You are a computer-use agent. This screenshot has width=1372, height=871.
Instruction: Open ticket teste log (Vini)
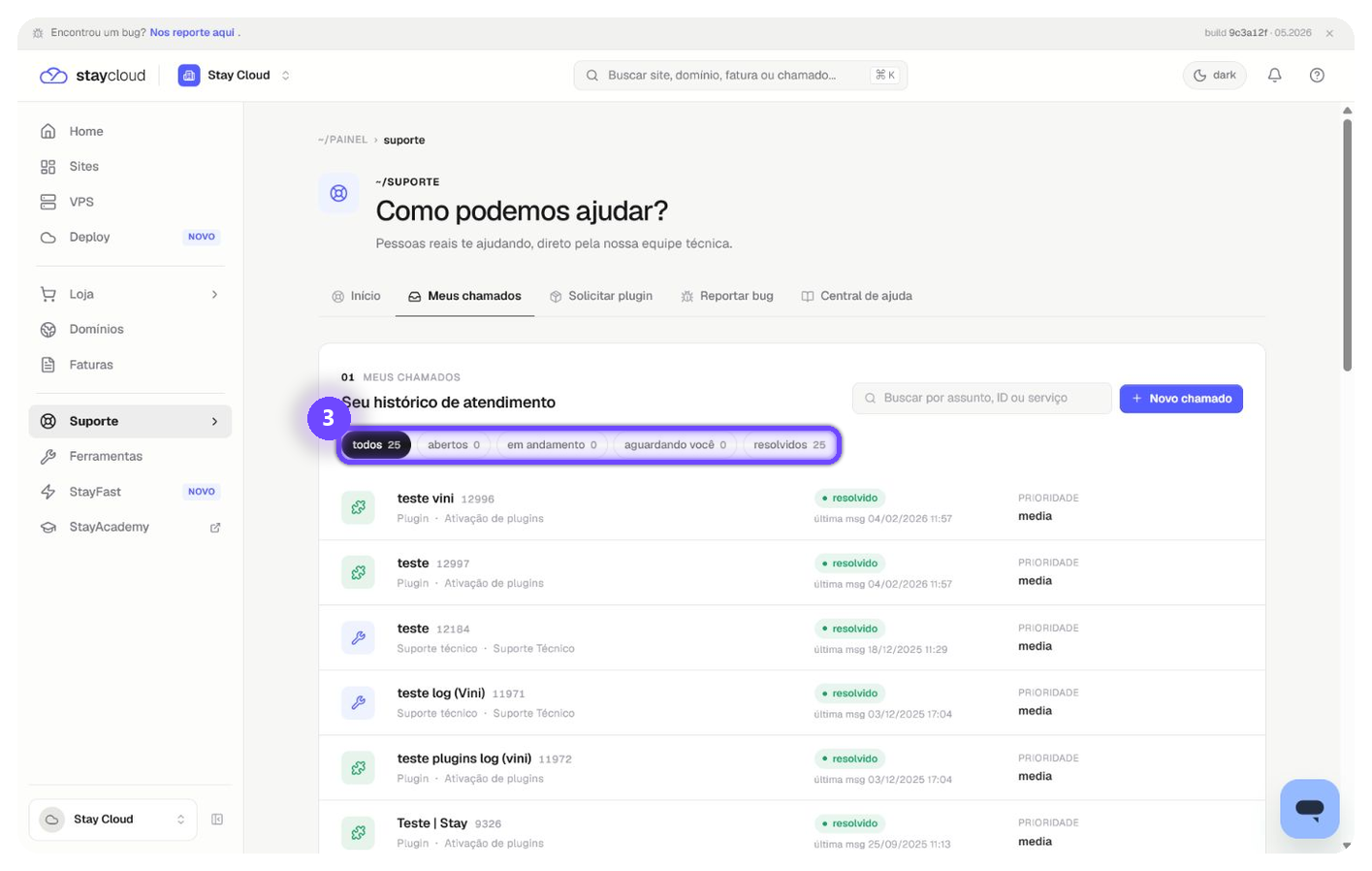click(792, 702)
